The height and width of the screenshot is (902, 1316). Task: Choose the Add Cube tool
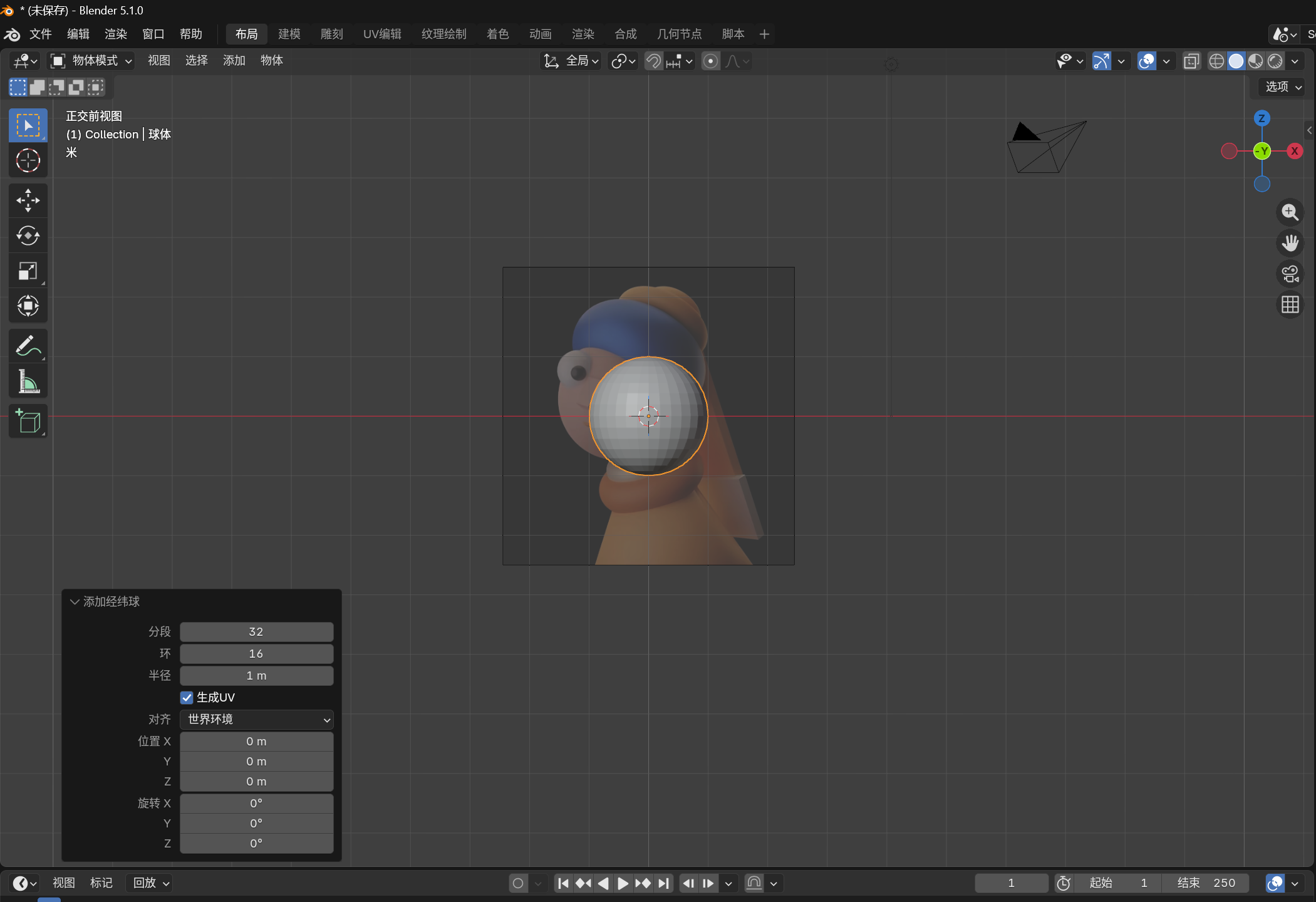pos(28,421)
